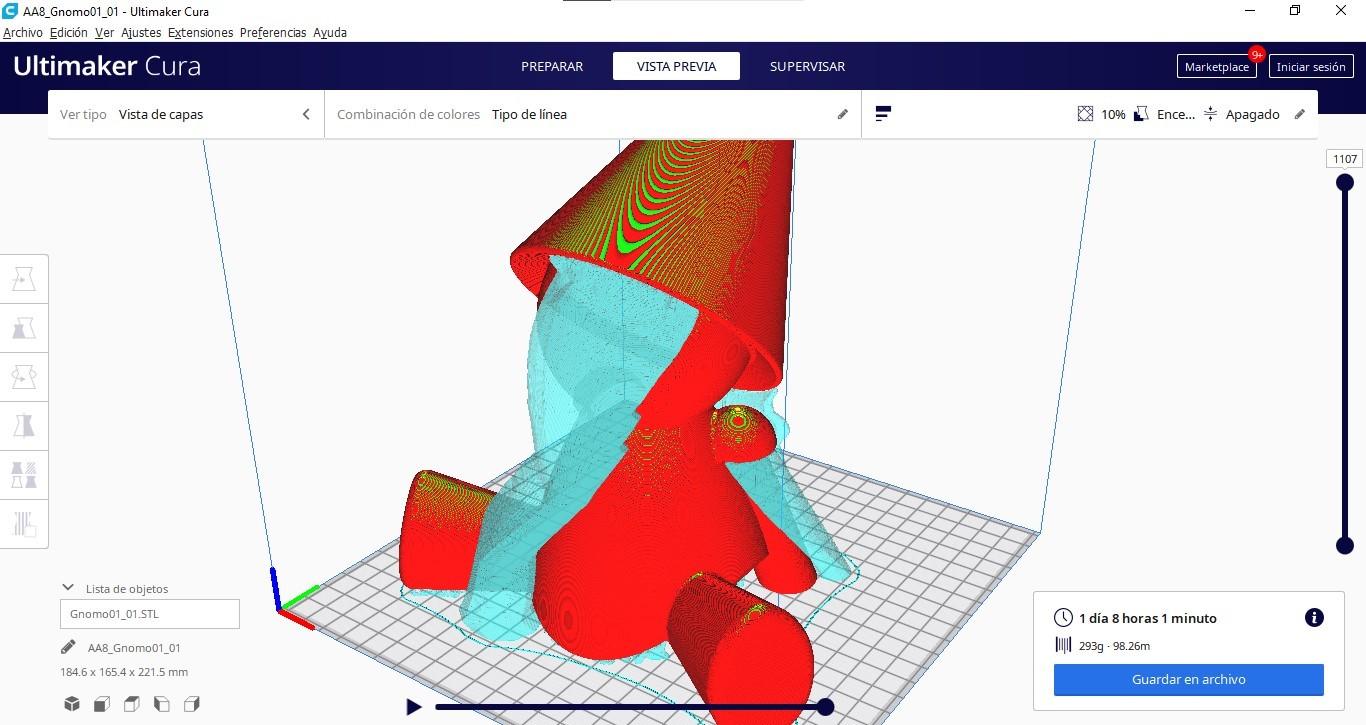Open the Extensiones menu
Viewport: 1366px width, 725px height.
[200, 32]
